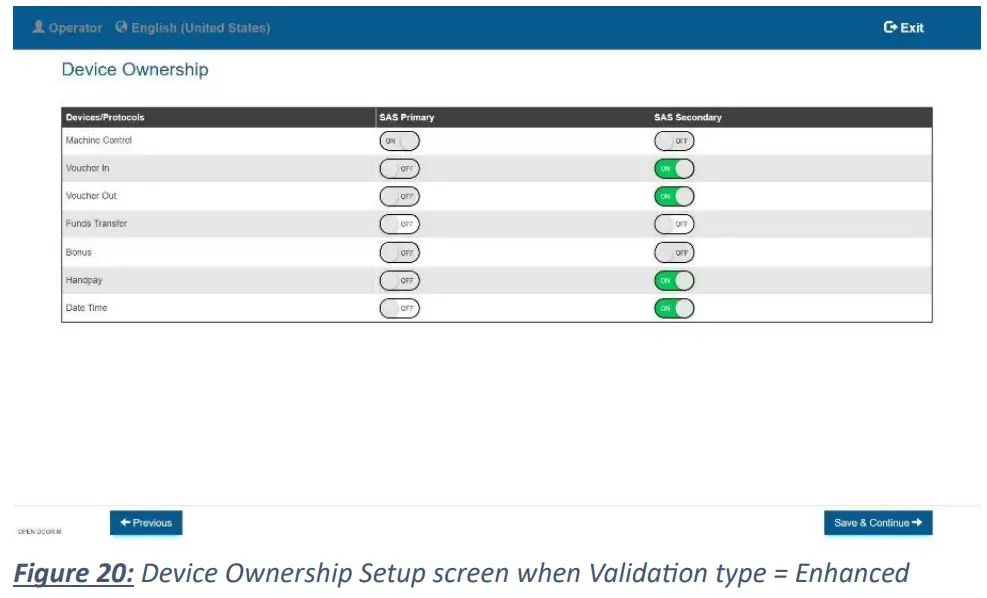Enable SAS Primary Funds Transfer

pos(399,224)
